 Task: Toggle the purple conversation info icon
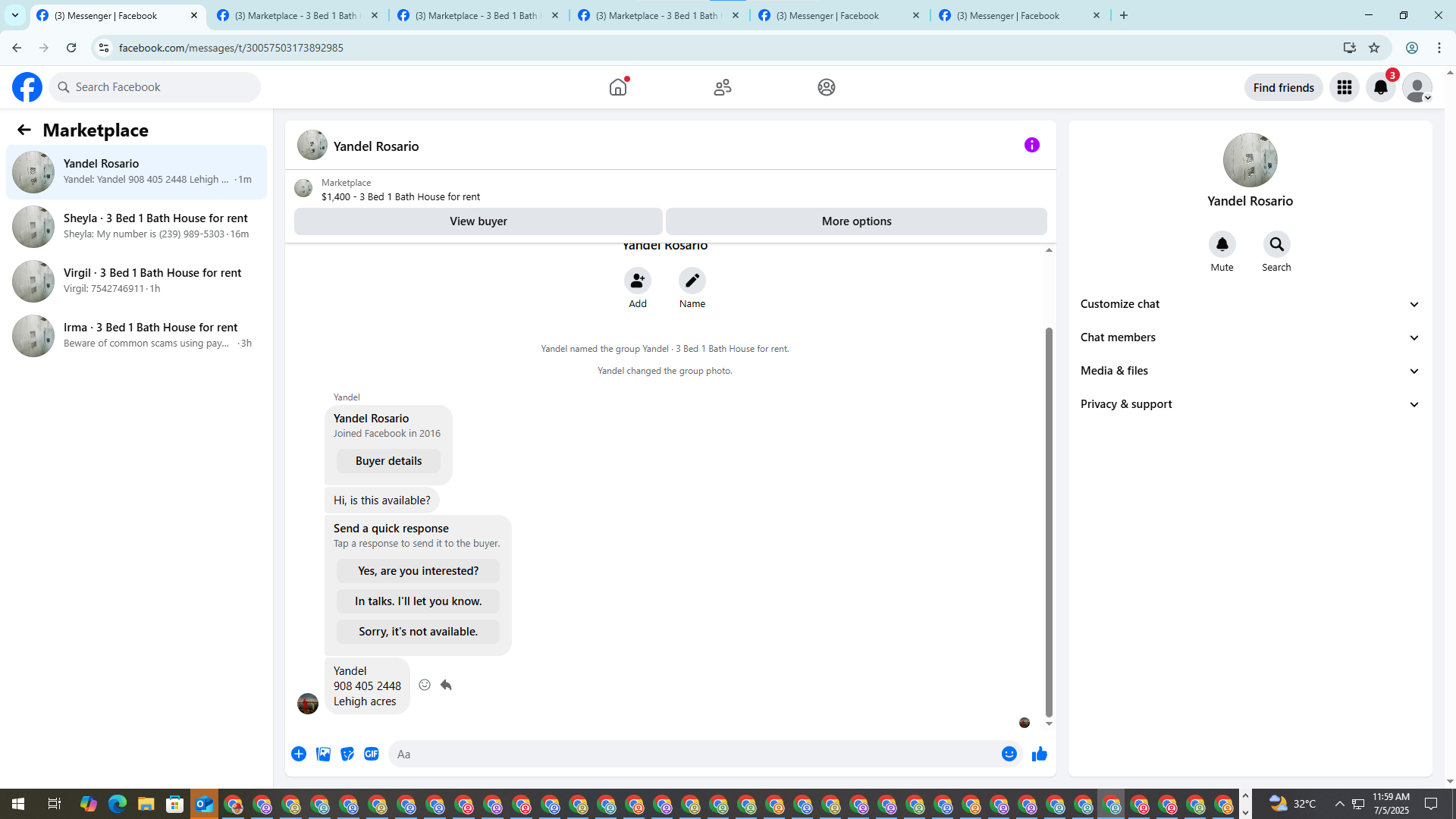[1031, 145]
